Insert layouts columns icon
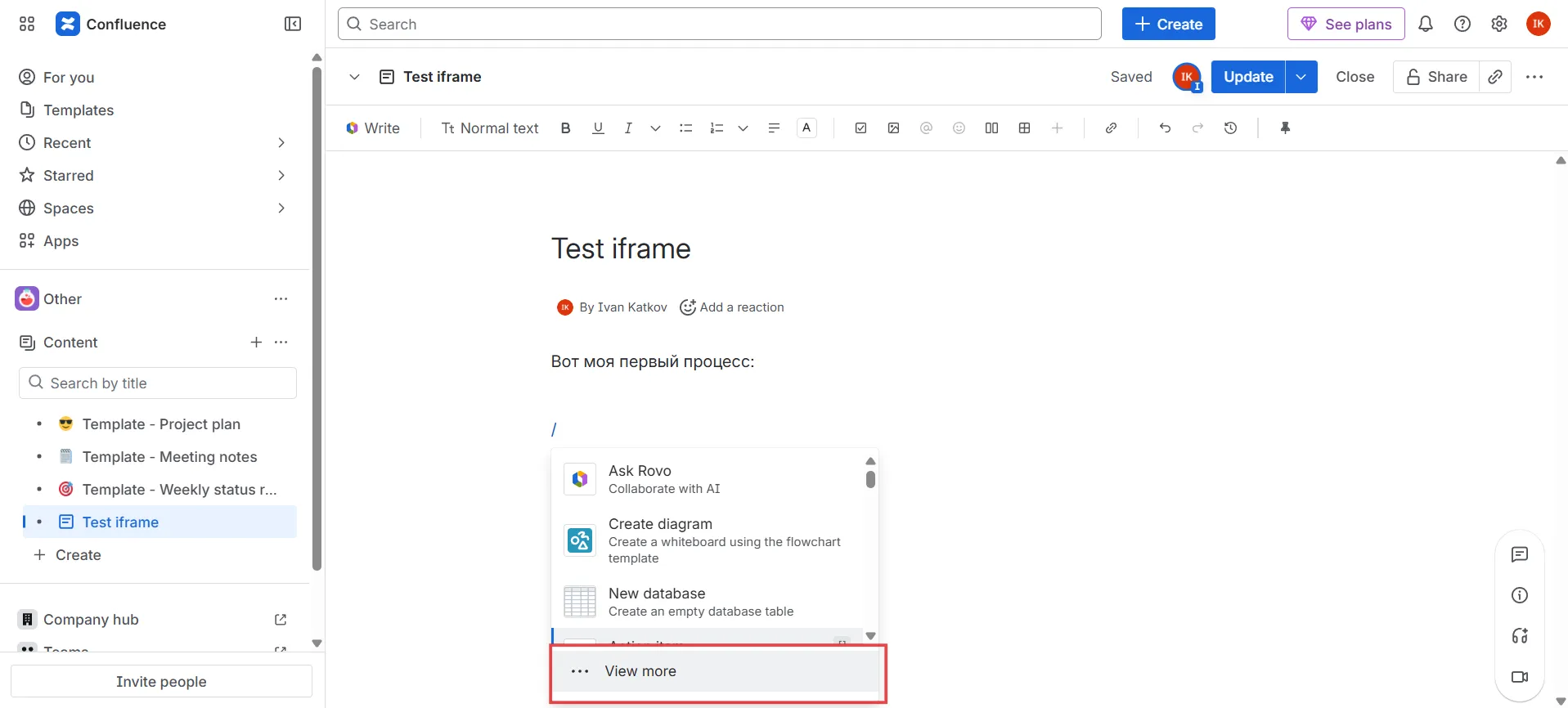 991,128
